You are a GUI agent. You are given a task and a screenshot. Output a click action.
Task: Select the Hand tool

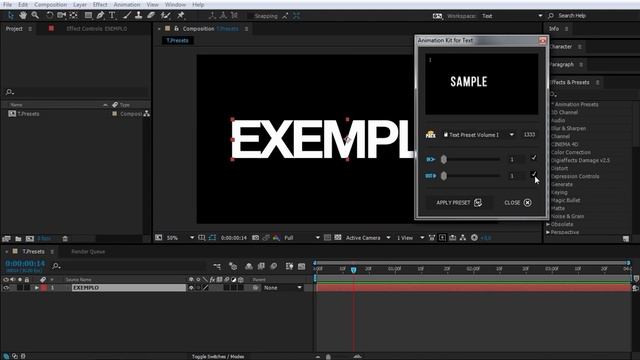click(x=23, y=16)
